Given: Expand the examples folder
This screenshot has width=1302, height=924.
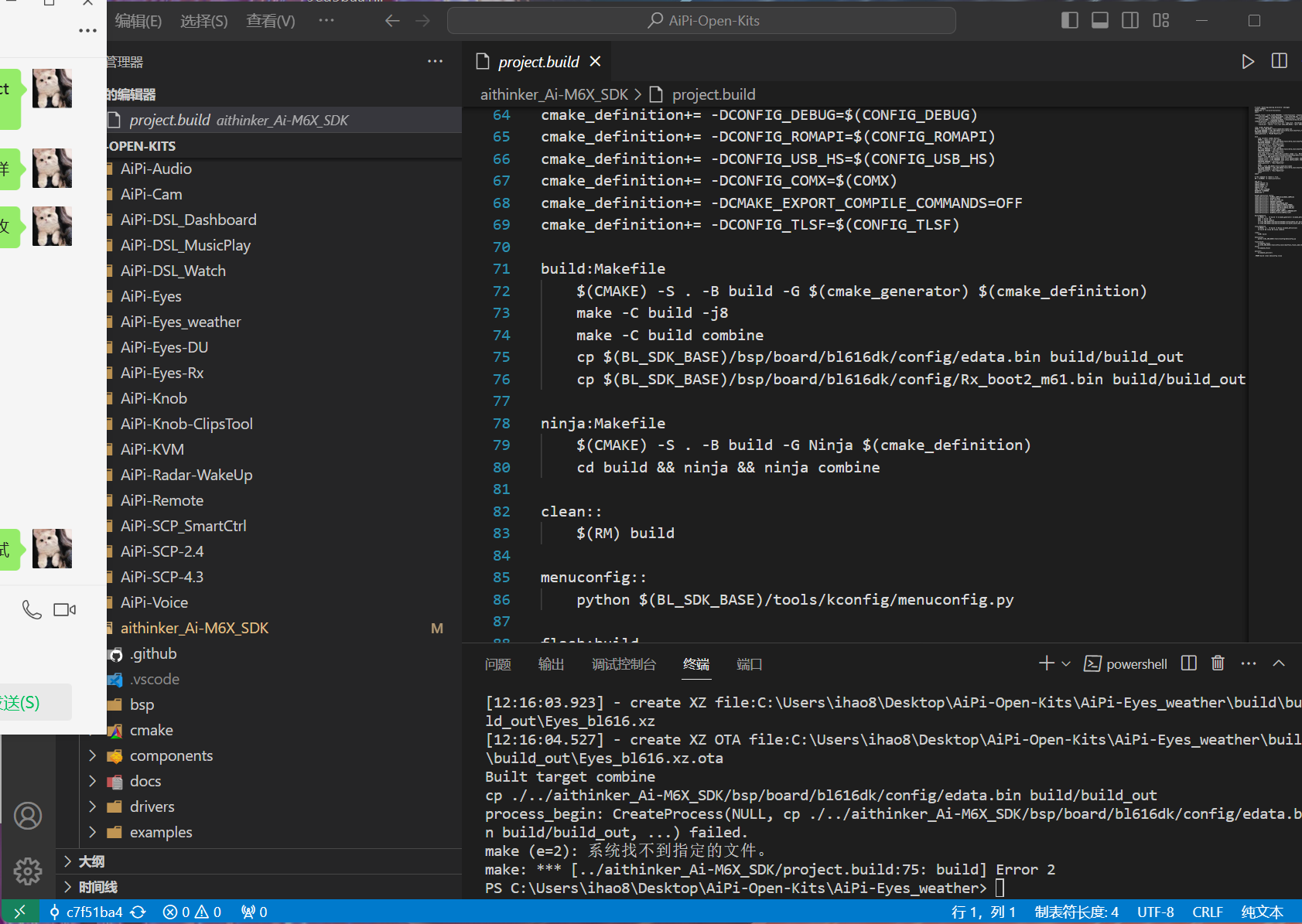Looking at the screenshot, I should (93, 832).
